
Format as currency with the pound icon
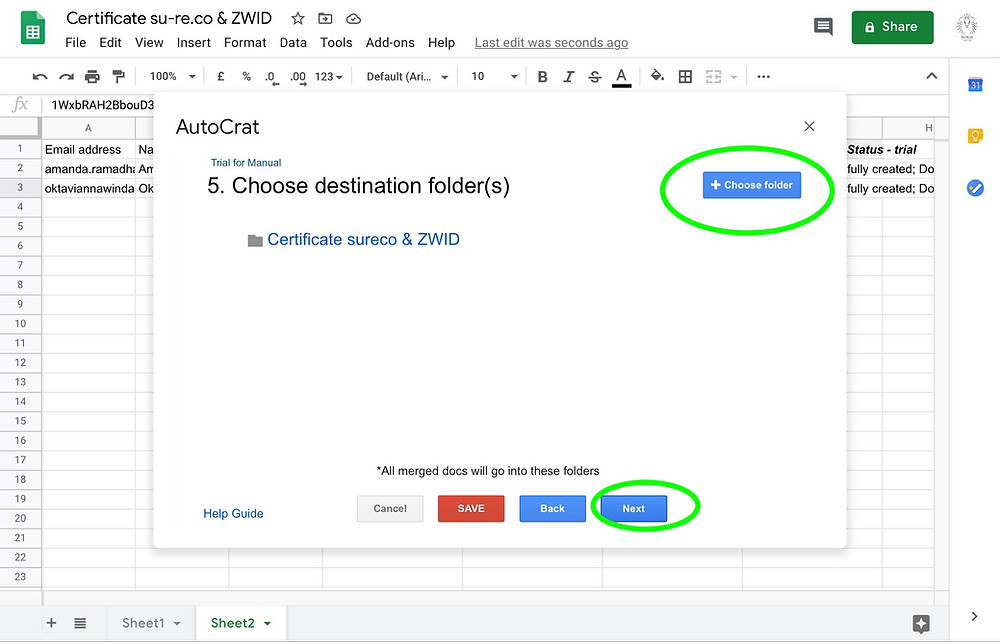pyautogui.click(x=221, y=77)
